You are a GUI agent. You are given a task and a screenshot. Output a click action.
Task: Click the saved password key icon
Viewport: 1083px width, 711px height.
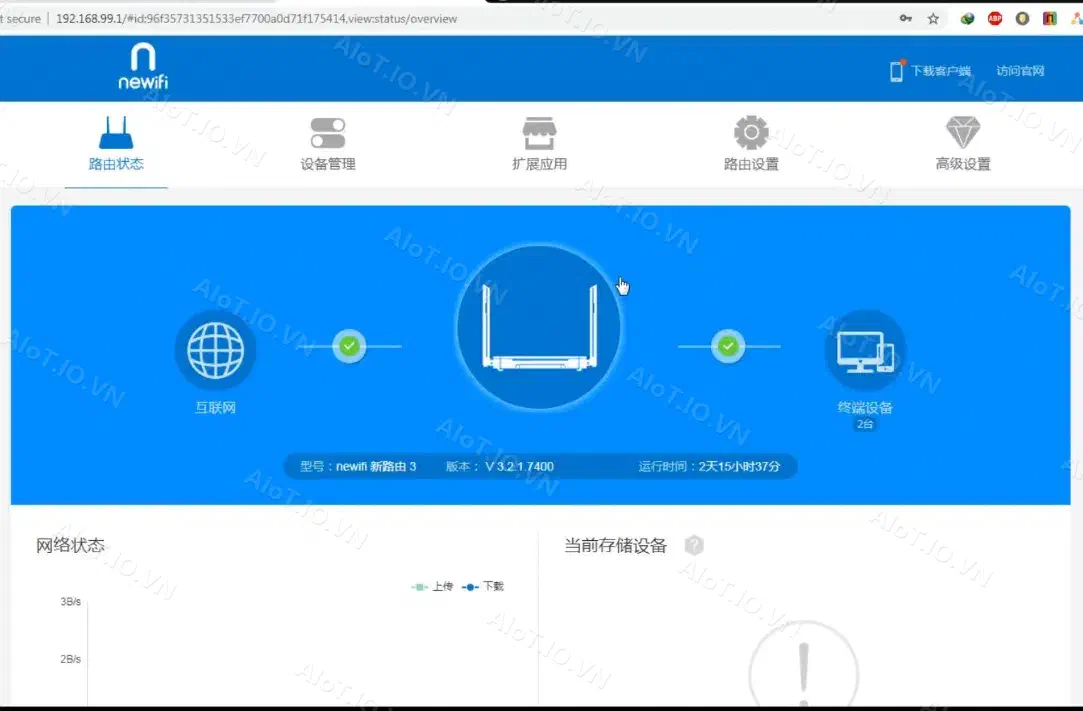pos(905,19)
